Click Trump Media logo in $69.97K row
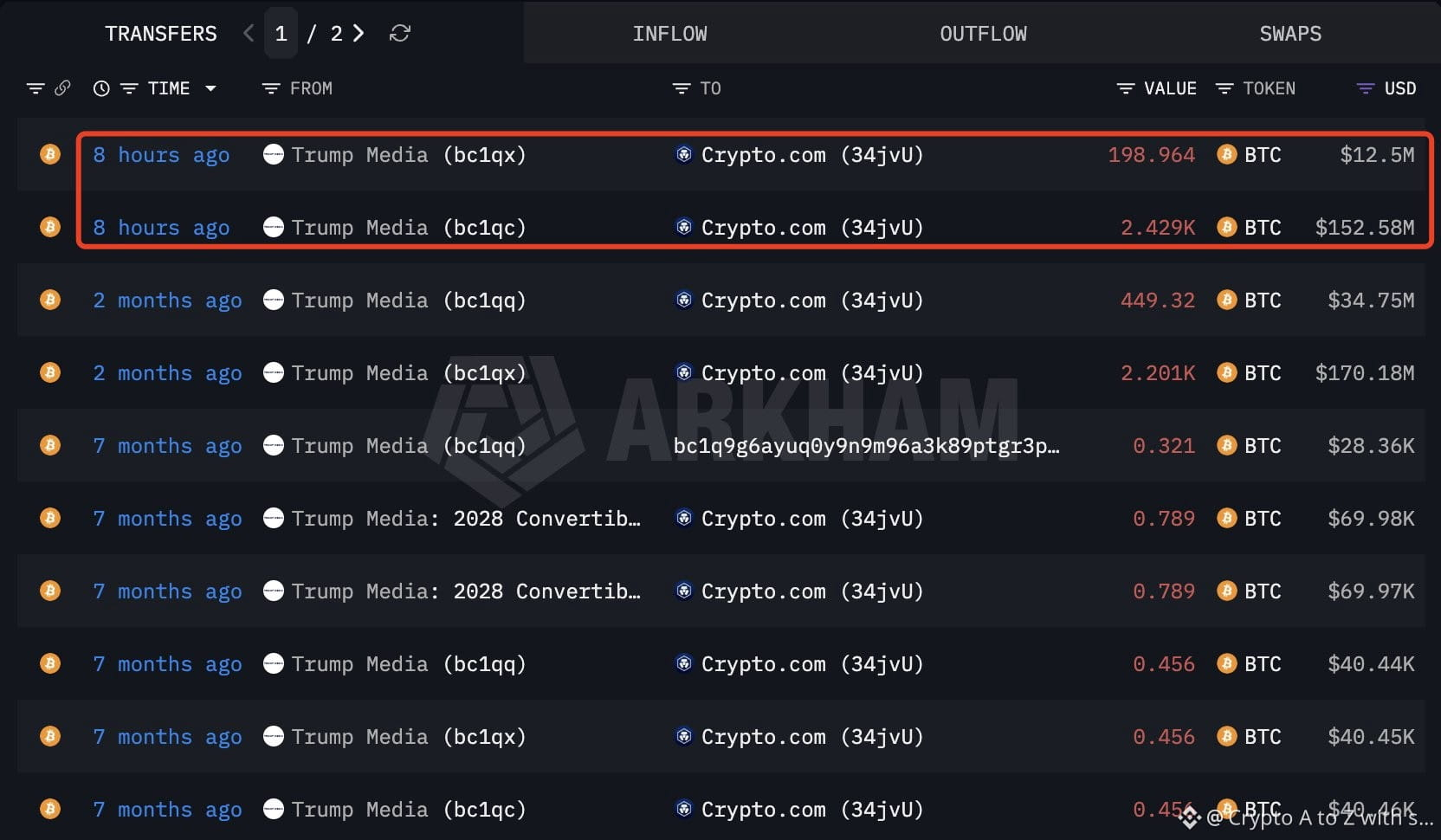 coord(274,591)
